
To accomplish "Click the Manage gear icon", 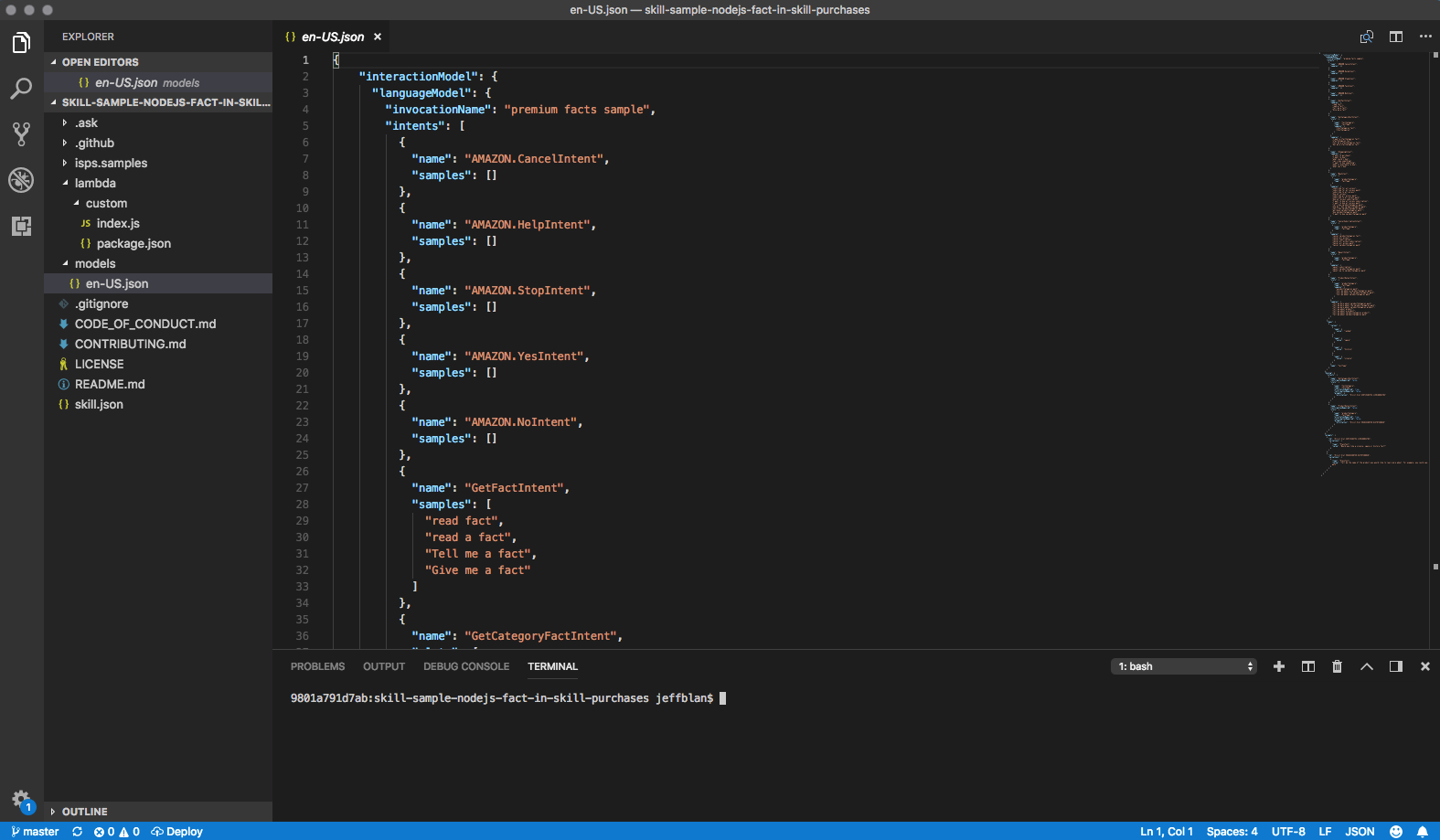I will click(21, 799).
